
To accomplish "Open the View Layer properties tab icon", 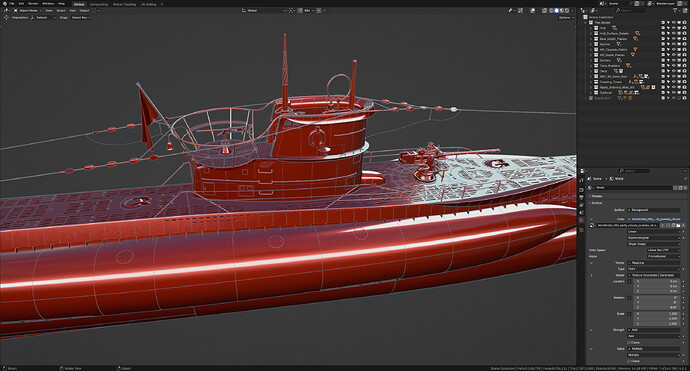I will (581, 205).
